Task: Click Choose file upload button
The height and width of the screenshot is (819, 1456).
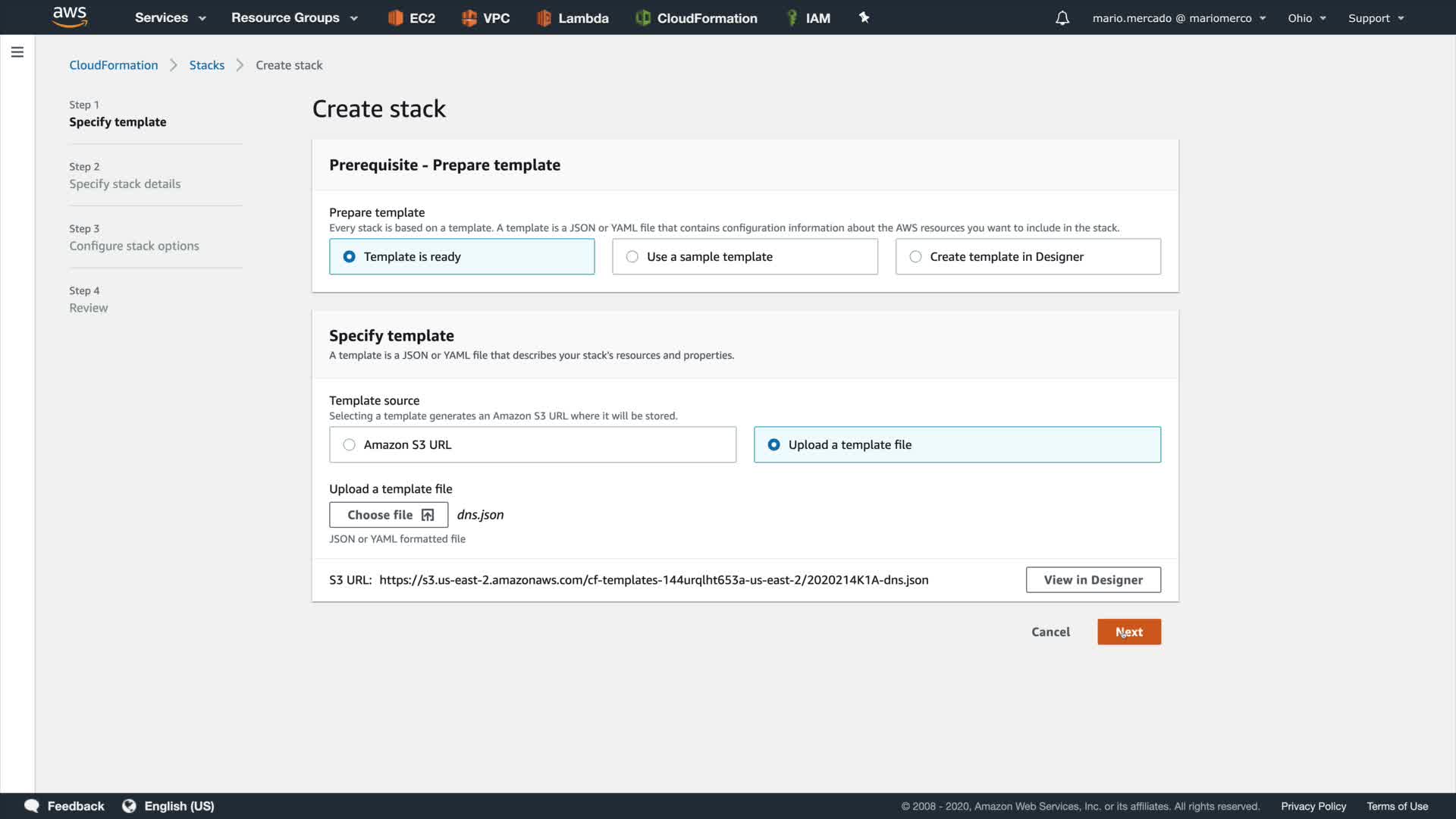Action: [x=388, y=515]
